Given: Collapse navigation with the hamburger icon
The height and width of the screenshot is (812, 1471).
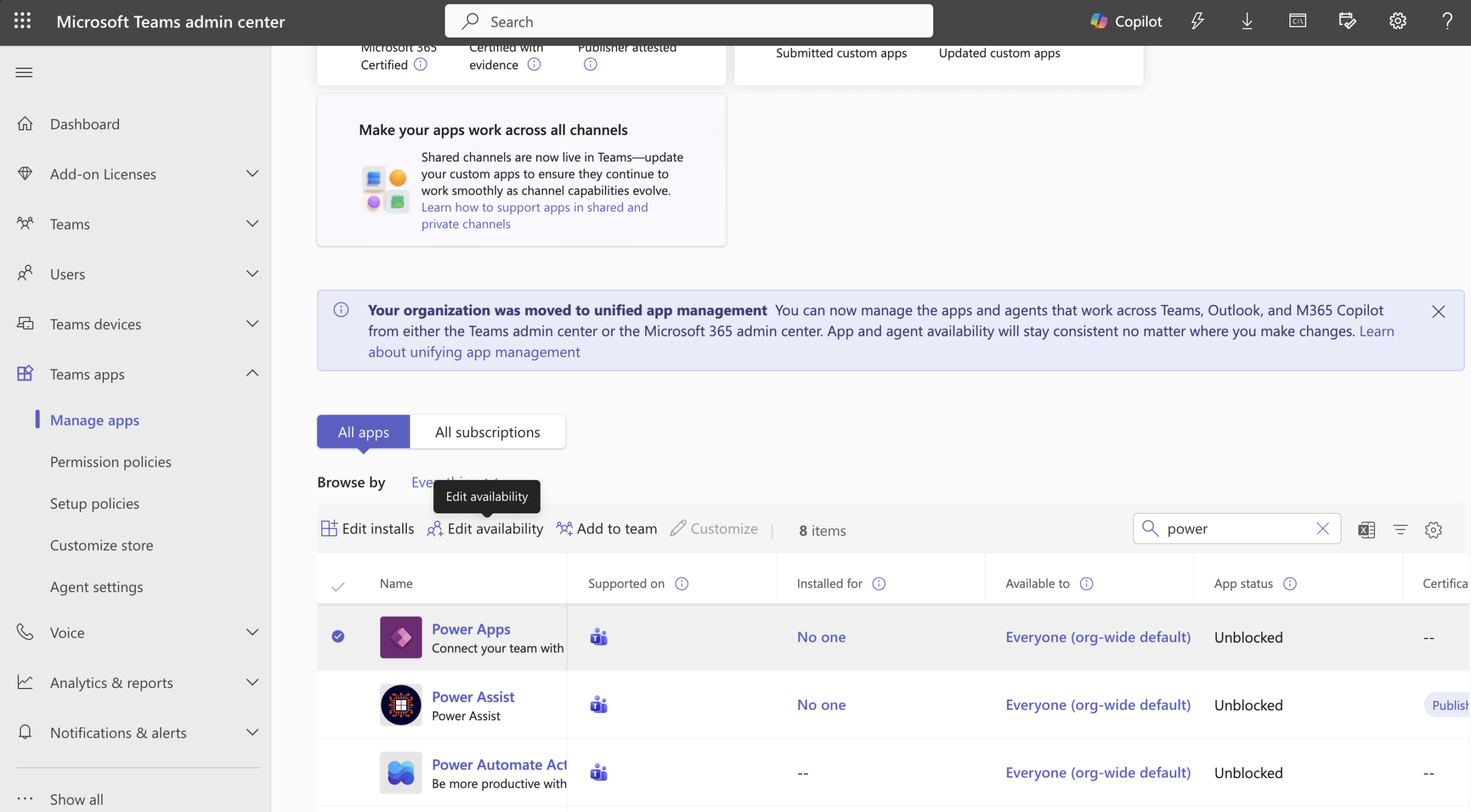Looking at the screenshot, I should point(24,72).
